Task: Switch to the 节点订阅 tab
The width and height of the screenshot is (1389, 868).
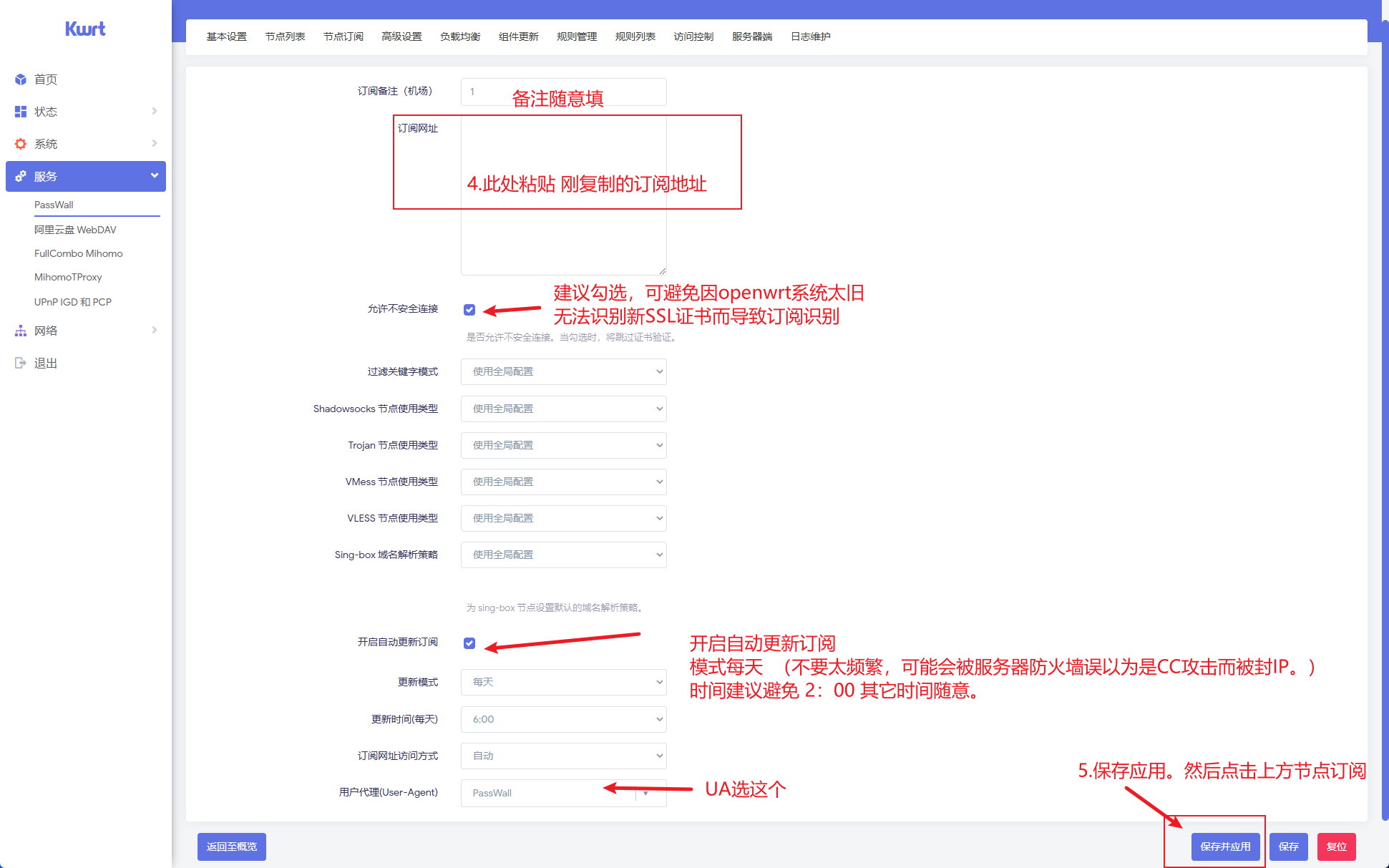Action: (343, 36)
